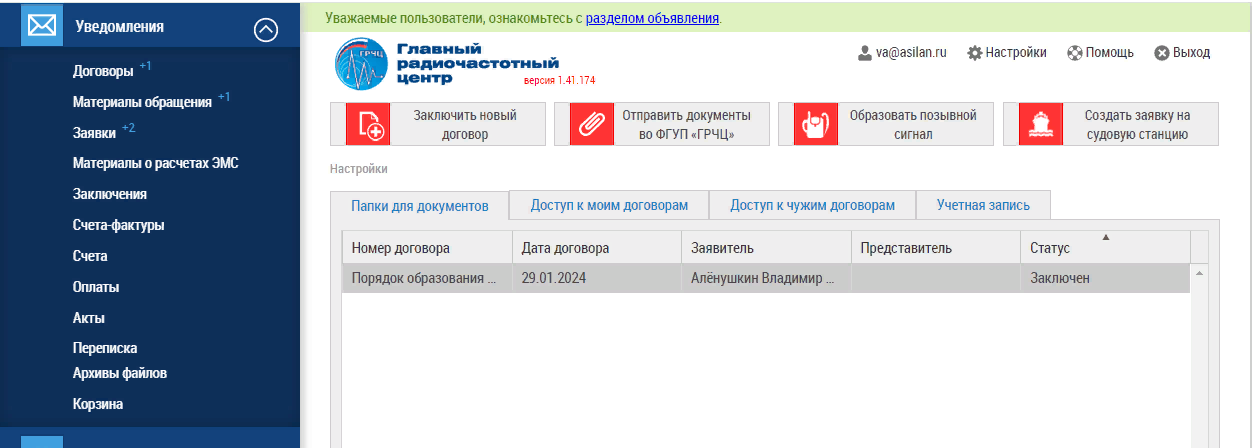
Task: Switch to the Доступ к моим договорам tab
Action: (x=609, y=205)
